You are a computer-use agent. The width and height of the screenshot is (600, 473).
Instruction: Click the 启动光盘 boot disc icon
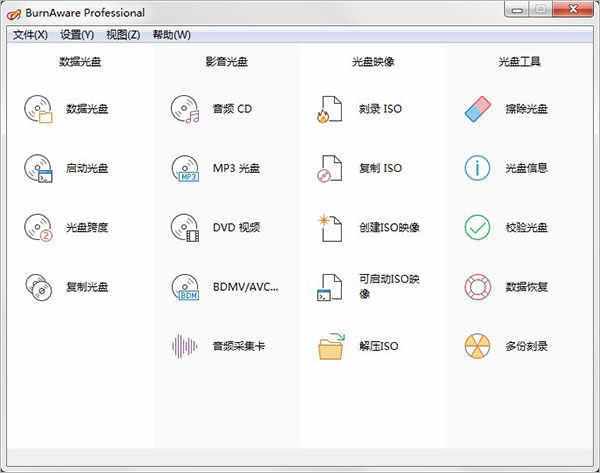(38, 168)
